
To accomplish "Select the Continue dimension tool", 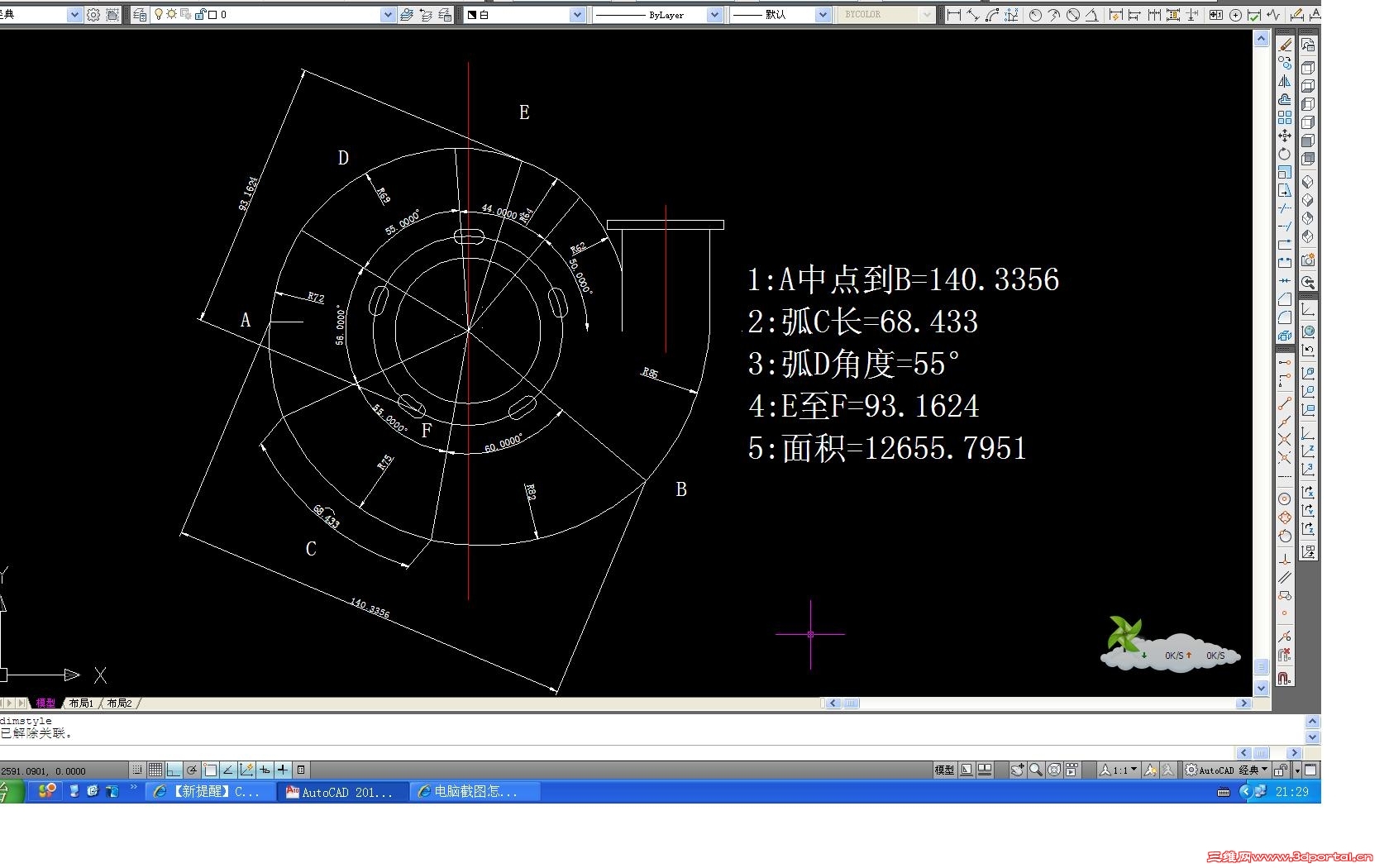I will [x=1155, y=15].
